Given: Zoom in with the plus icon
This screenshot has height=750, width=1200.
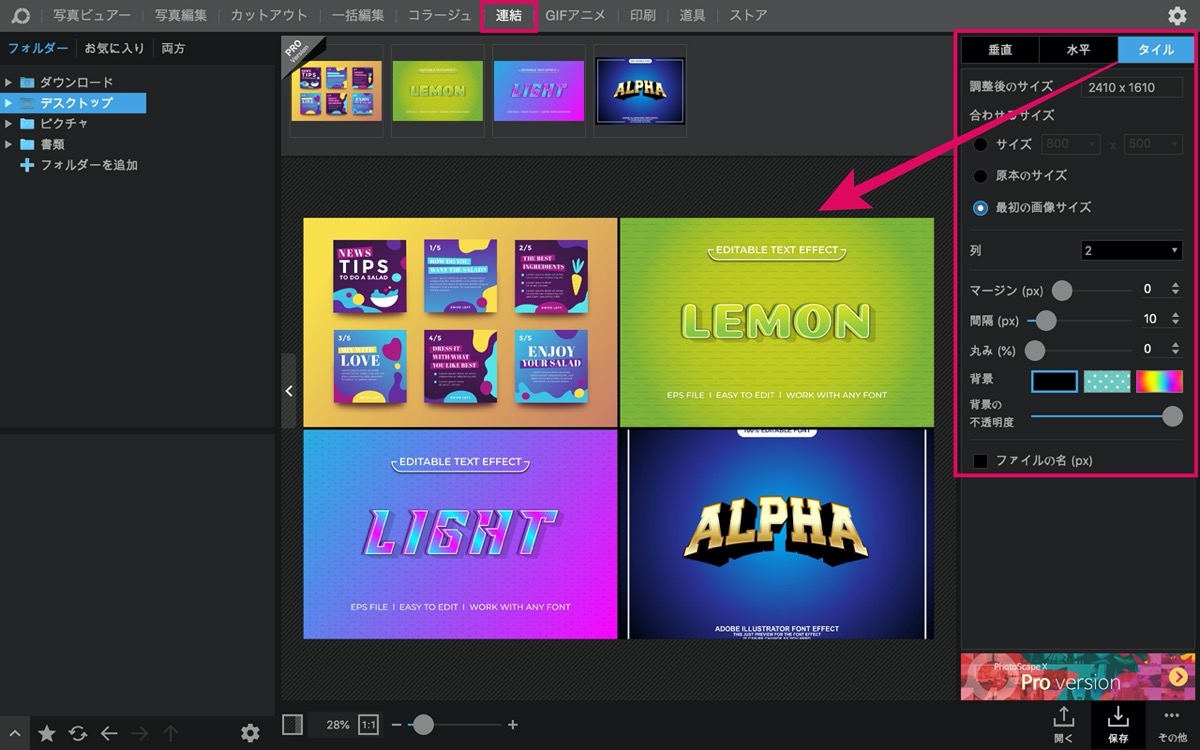Looking at the screenshot, I should tap(513, 724).
